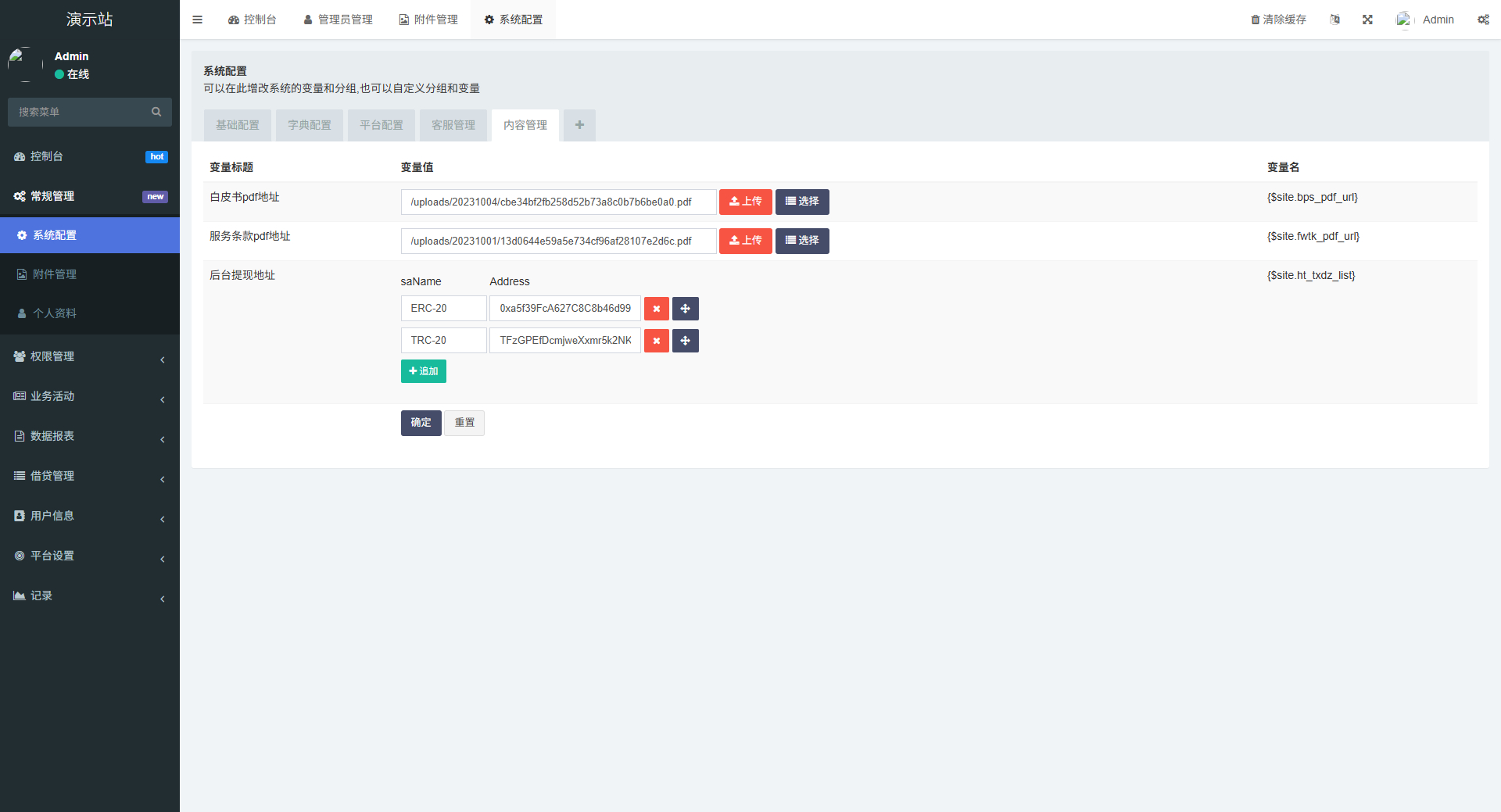Click the move handle icon beside TRC-20 row
The height and width of the screenshot is (812, 1501).
coord(685,340)
